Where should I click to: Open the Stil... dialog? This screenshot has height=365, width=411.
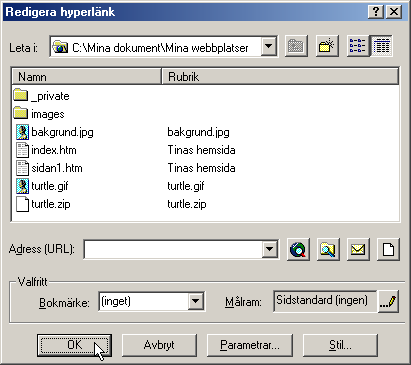340,345
